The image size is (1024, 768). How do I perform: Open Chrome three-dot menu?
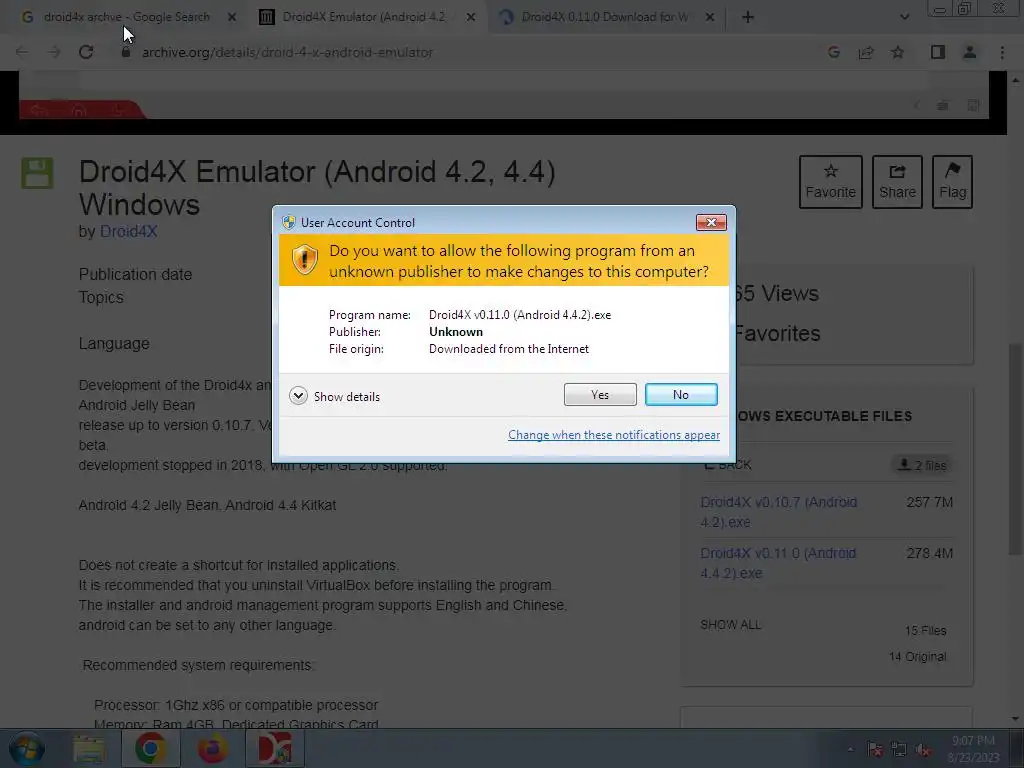tap(1002, 52)
